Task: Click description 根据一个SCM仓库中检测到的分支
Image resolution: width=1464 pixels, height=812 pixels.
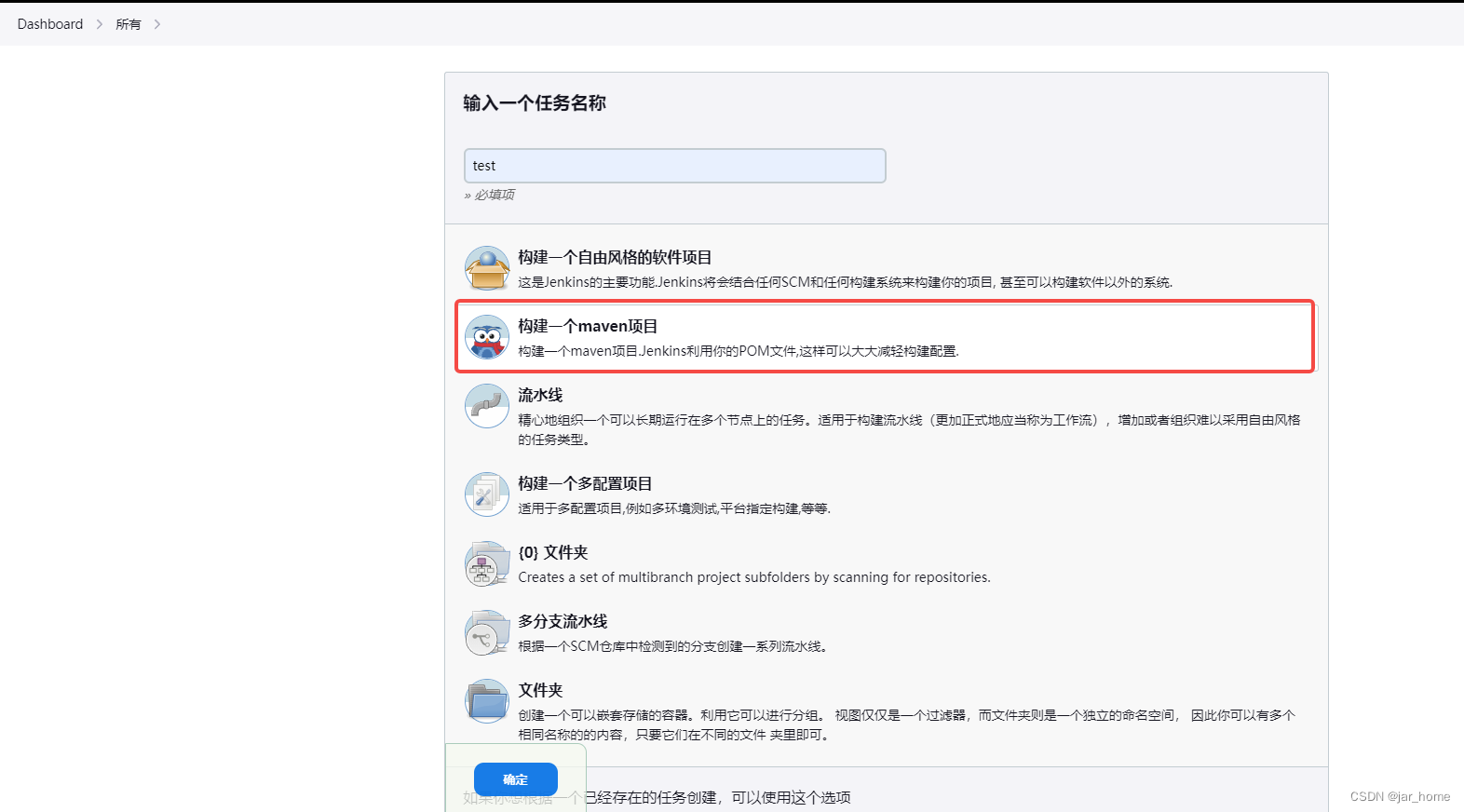Action: (x=672, y=646)
